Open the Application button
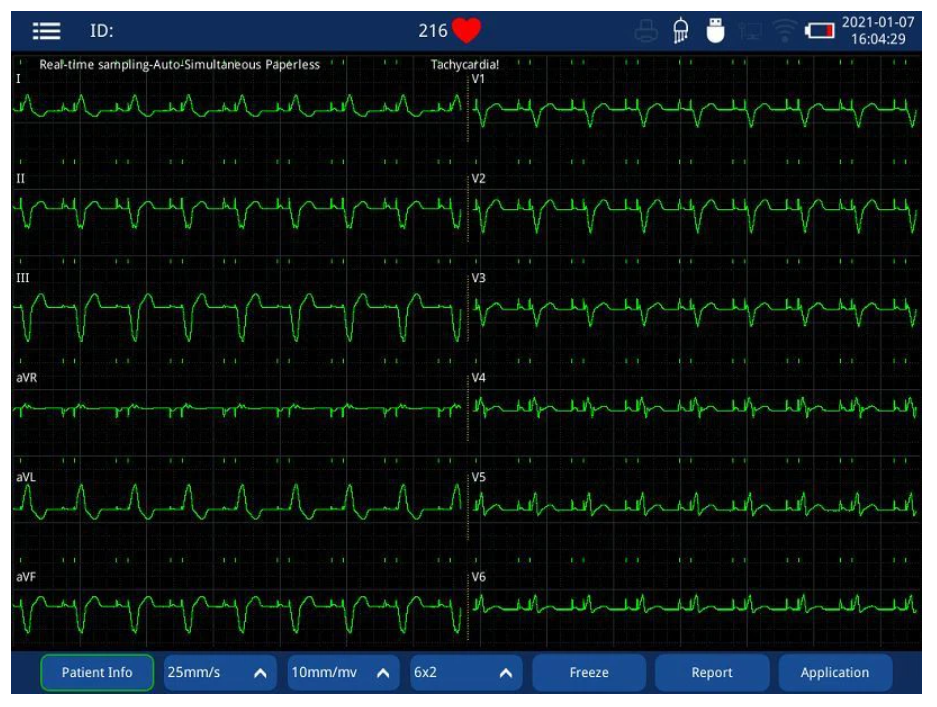 pyautogui.click(x=835, y=672)
